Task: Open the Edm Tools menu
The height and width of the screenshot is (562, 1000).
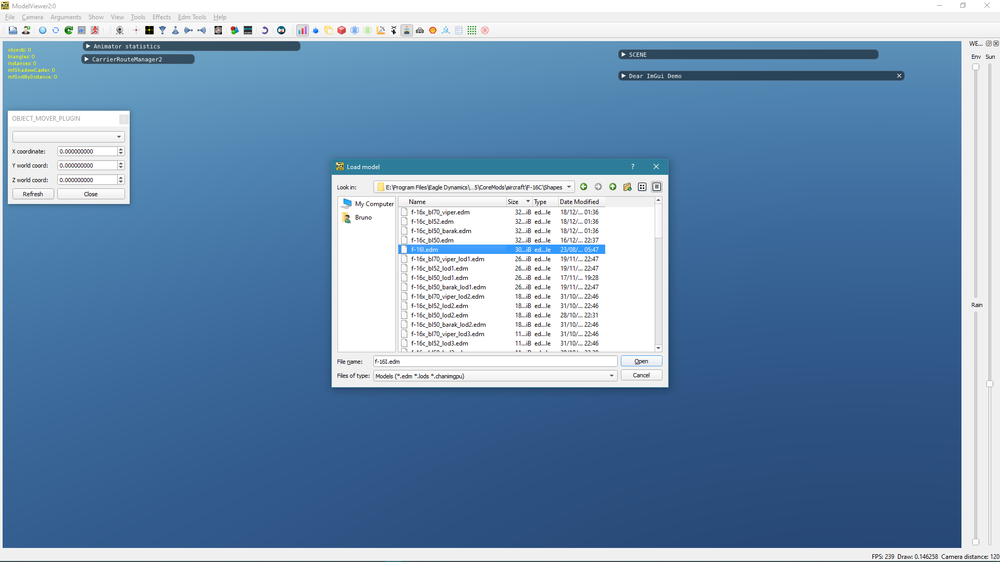Action: [x=192, y=17]
